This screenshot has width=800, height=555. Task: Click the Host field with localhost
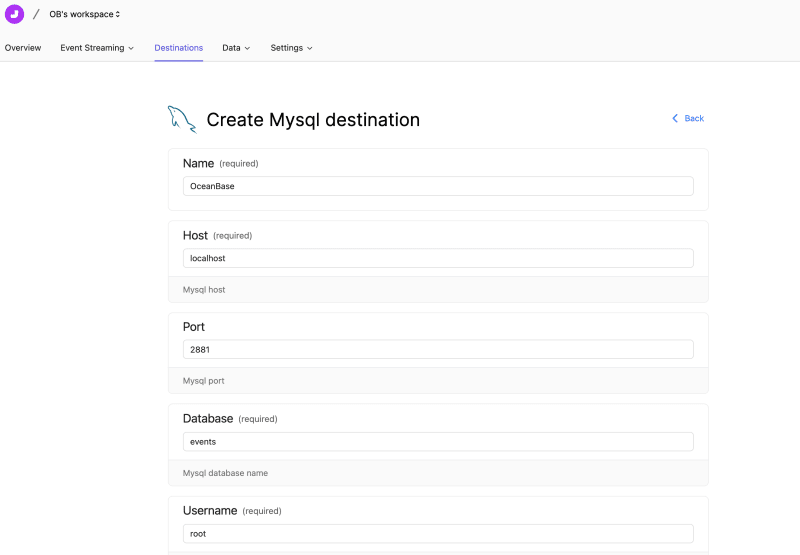(x=438, y=258)
